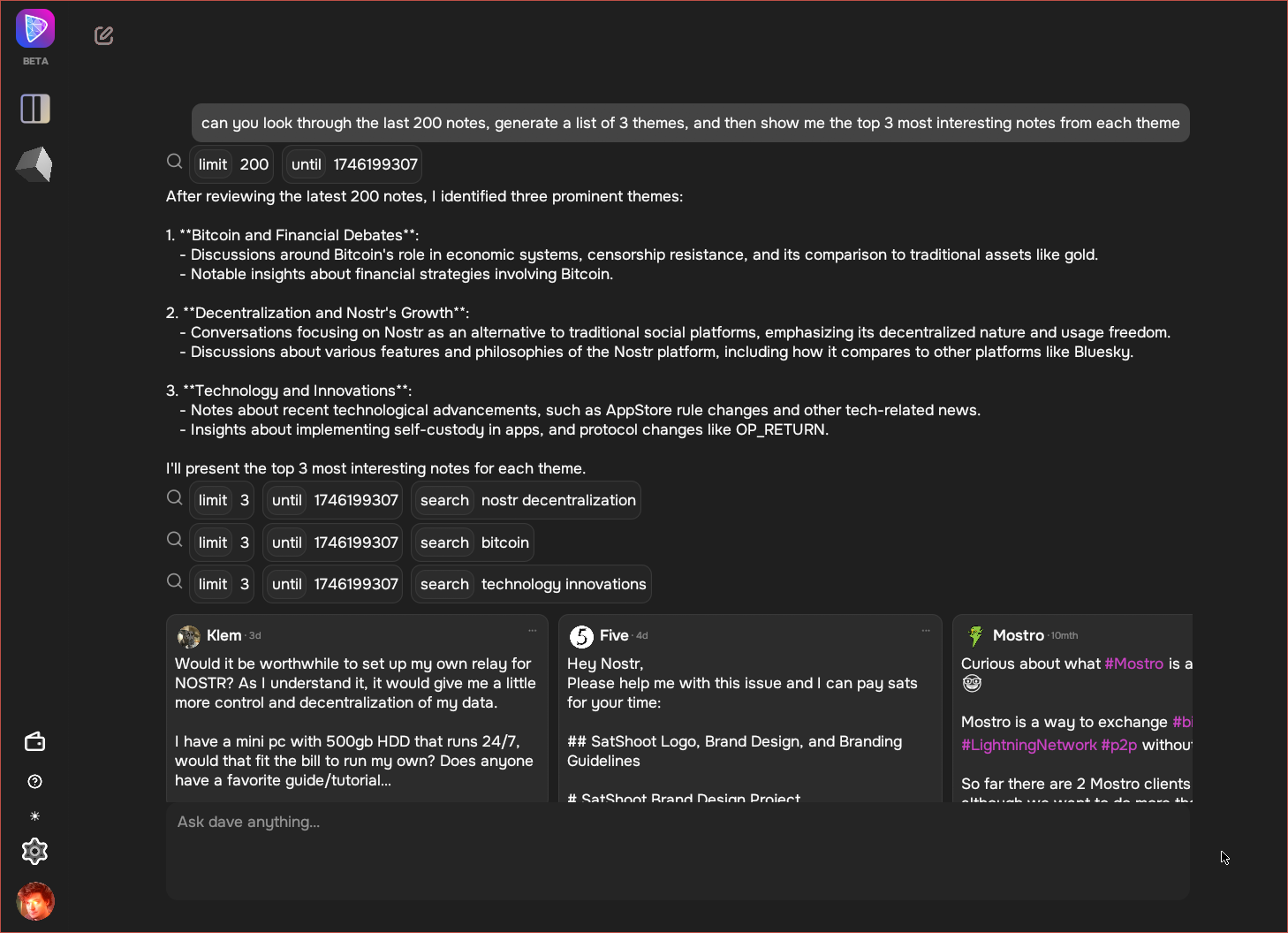Click the '**Technology and Innovations**' heading

(x=297, y=391)
